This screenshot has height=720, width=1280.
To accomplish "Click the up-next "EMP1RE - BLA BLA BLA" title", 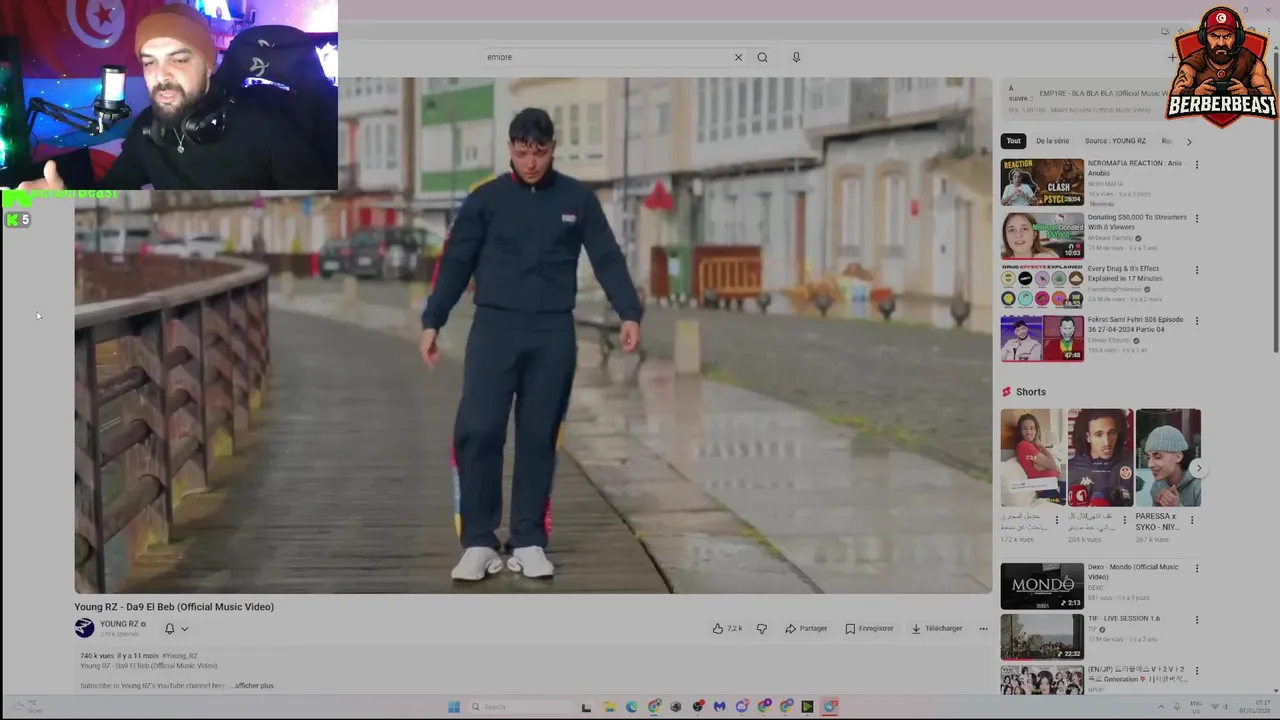I will [x=1102, y=93].
